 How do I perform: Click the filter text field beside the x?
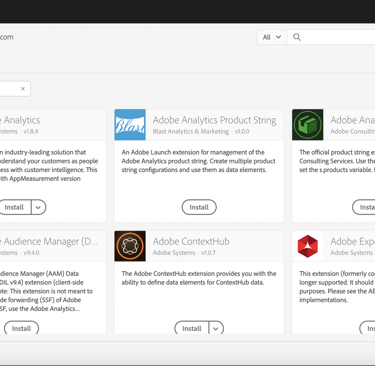pyautogui.click(x=9, y=89)
